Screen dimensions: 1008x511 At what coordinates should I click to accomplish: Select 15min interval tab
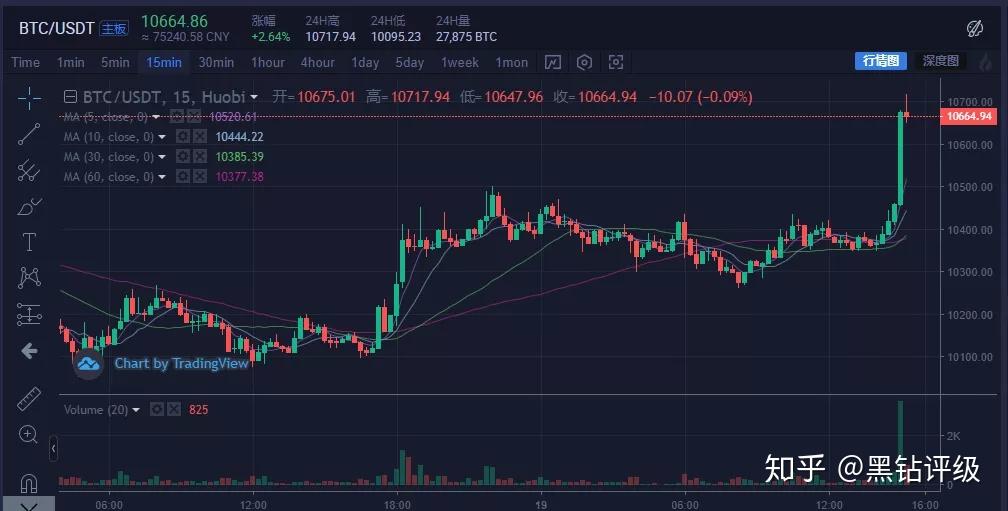tap(164, 62)
